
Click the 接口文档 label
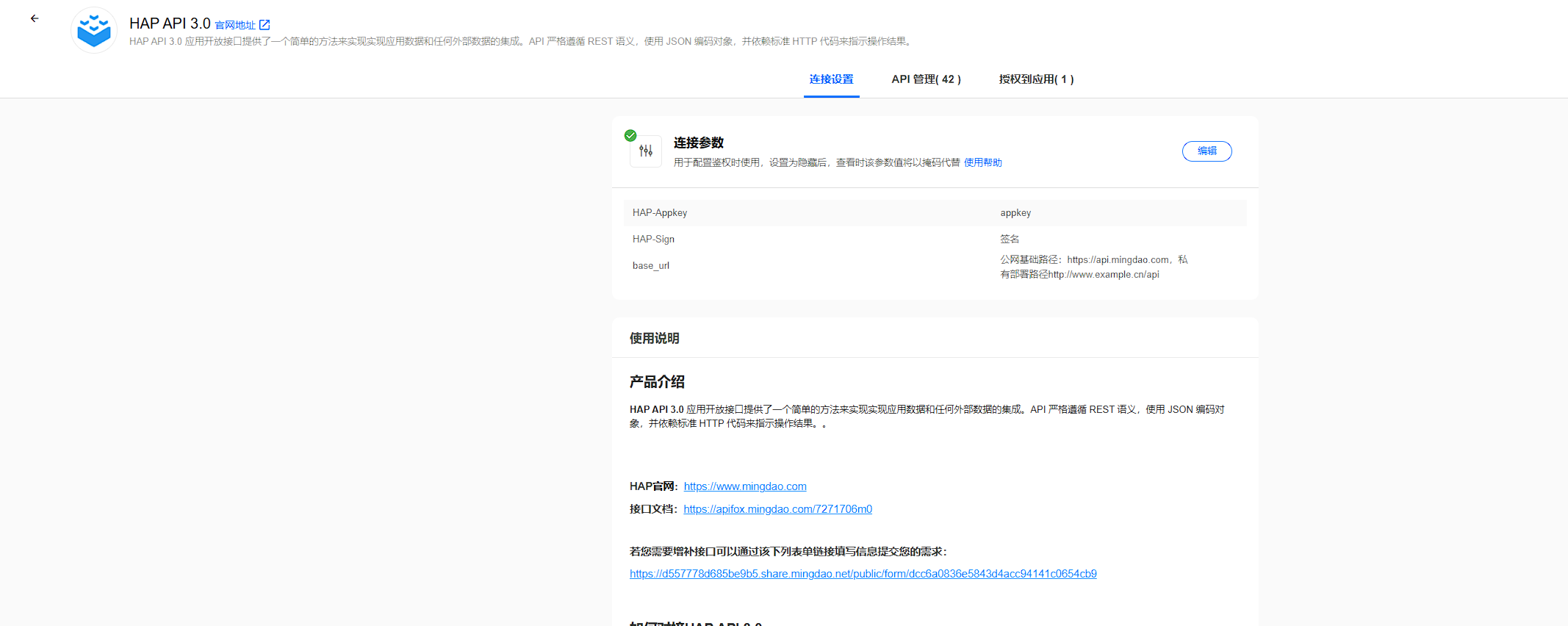654,509
